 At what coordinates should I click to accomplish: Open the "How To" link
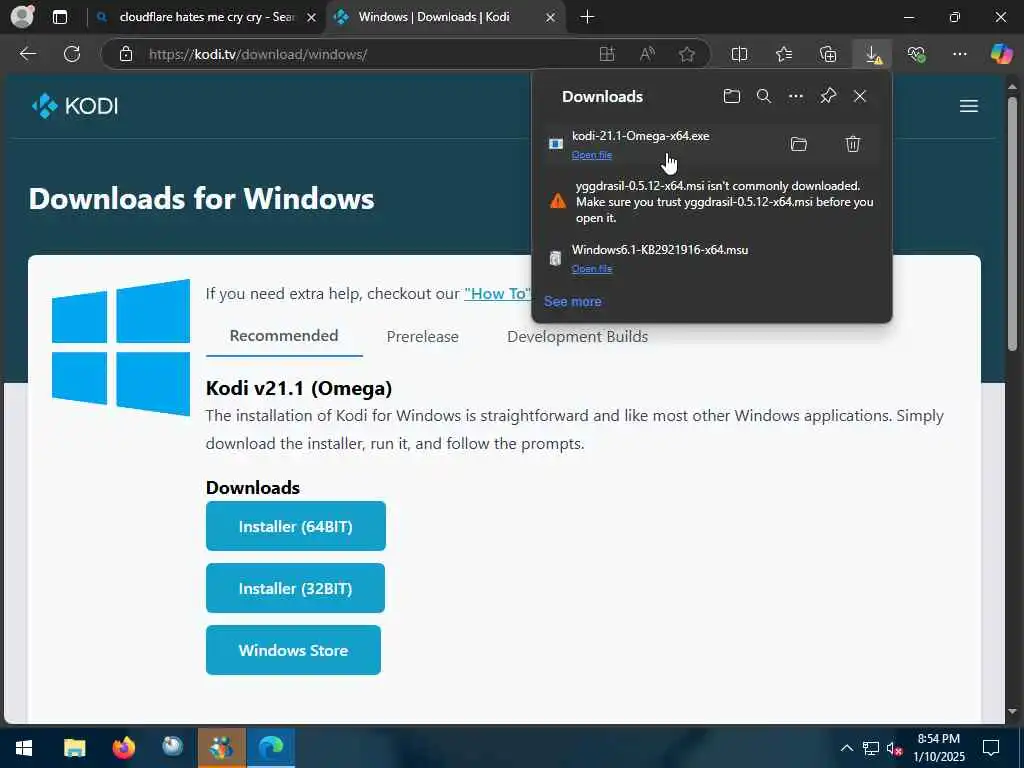(x=498, y=294)
